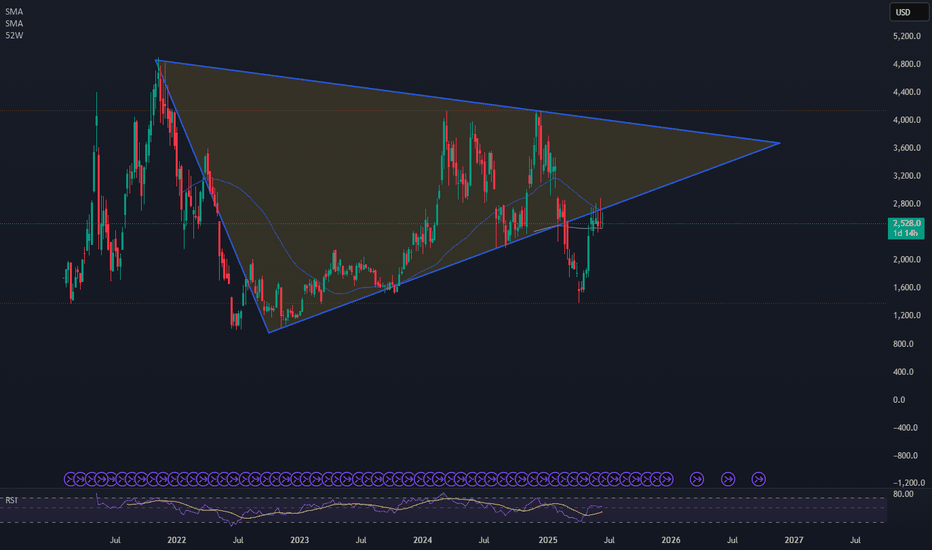The image size is (932, 550).
Task: Click the isolated event marker above 2026 Jul
Action: (728, 479)
